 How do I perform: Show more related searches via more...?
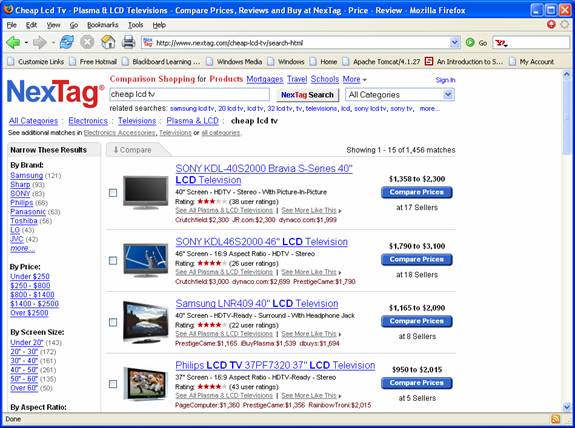[429, 109]
